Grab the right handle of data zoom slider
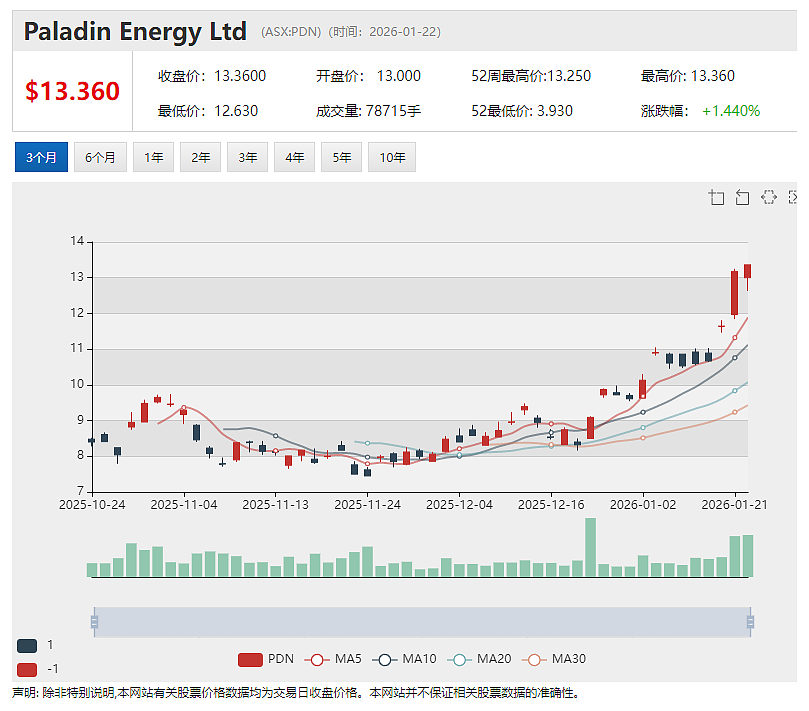809x711 pixels. click(750, 622)
